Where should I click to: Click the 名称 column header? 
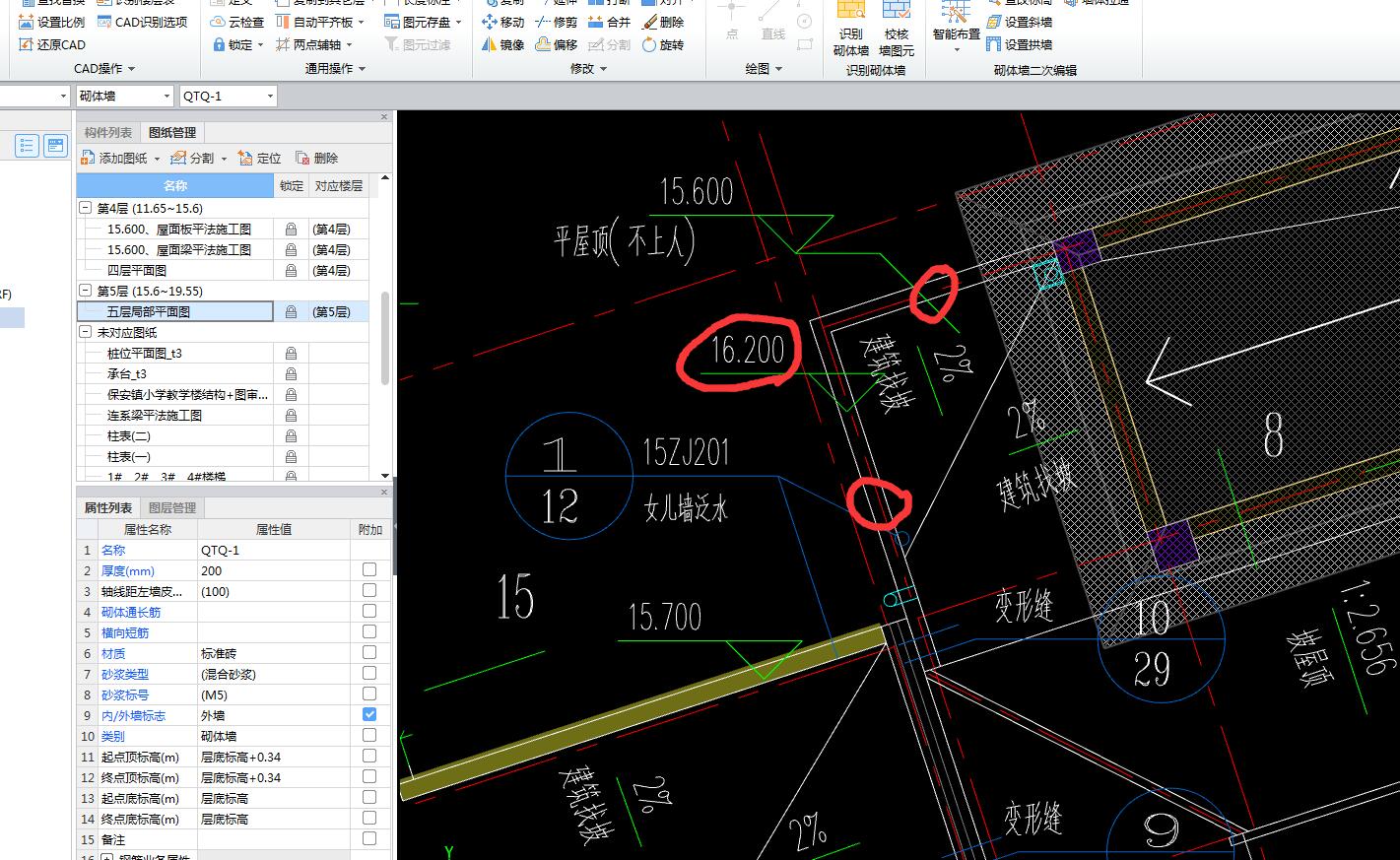click(175, 185)
